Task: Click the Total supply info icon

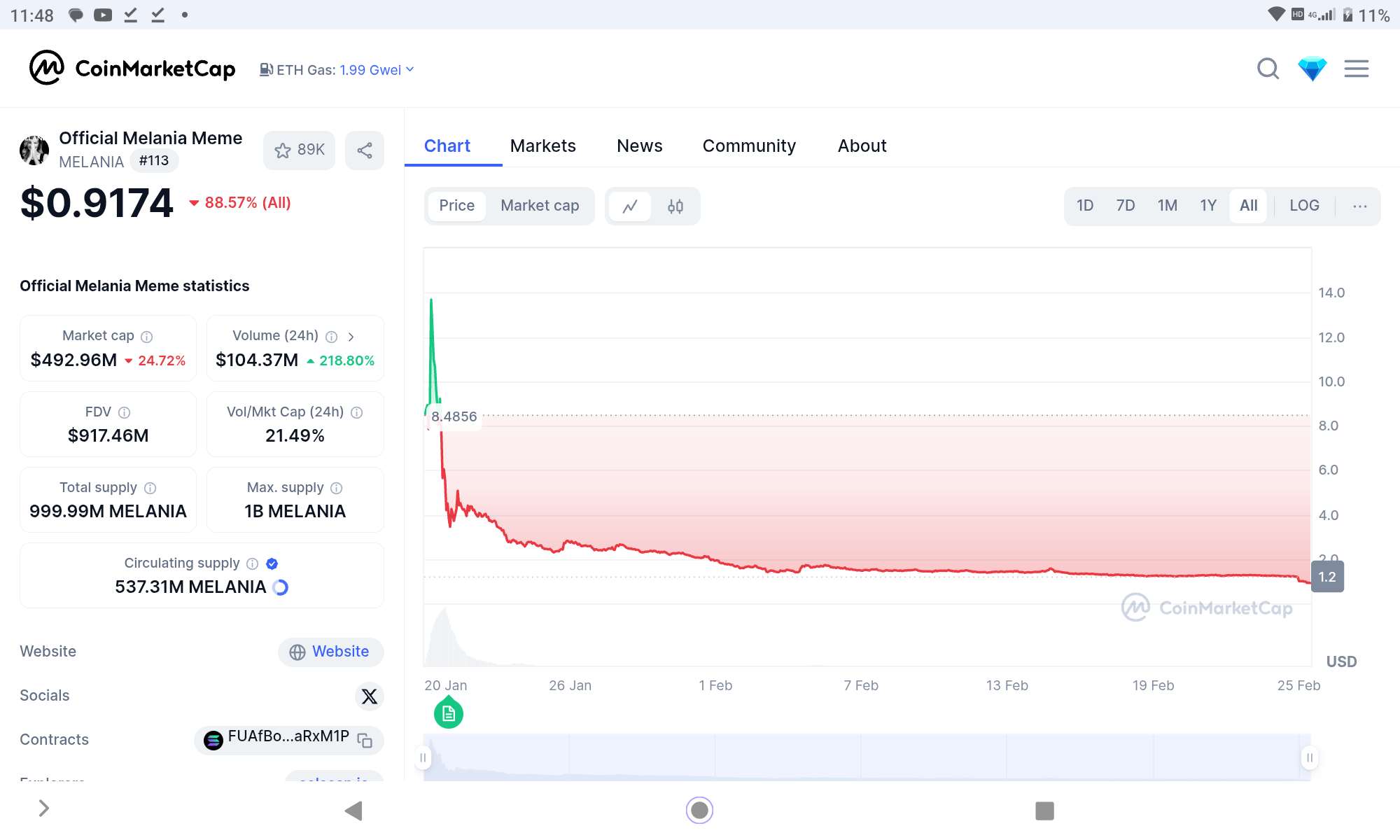Action: [x=150, y=488]
